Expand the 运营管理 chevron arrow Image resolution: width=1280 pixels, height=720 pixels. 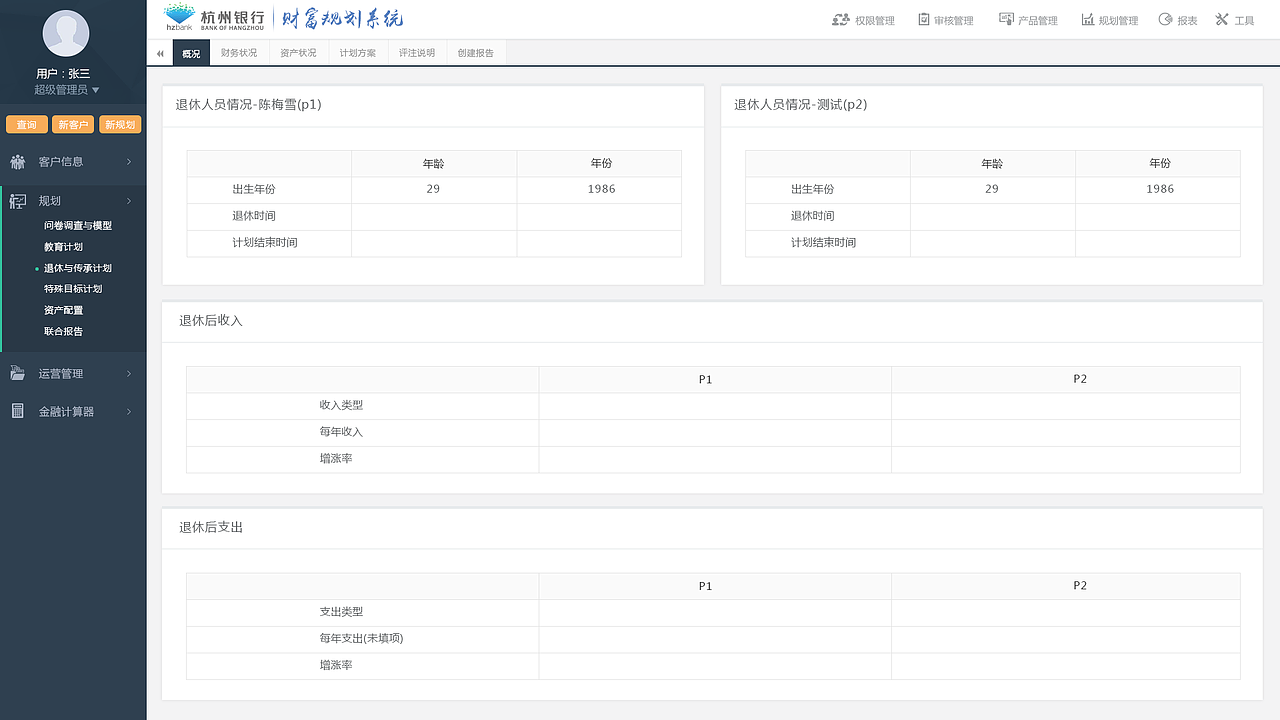(129, 374)
